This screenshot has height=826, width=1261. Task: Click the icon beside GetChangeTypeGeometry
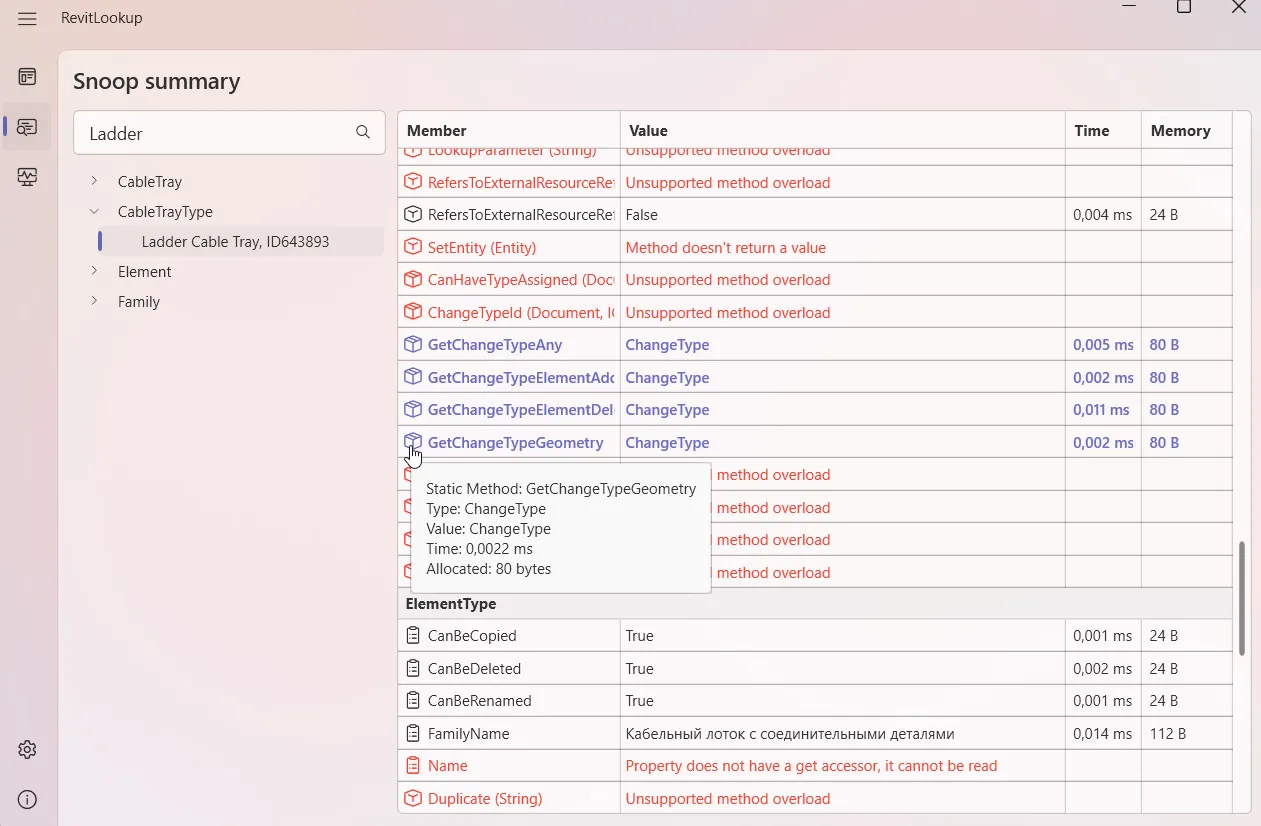coord(412,442)
